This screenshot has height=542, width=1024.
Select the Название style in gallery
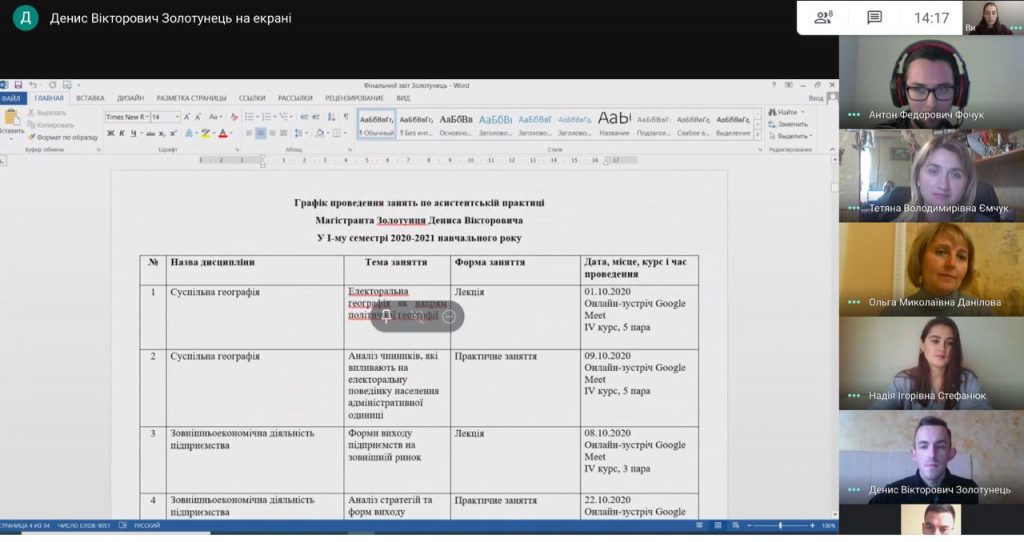(614, 125)
